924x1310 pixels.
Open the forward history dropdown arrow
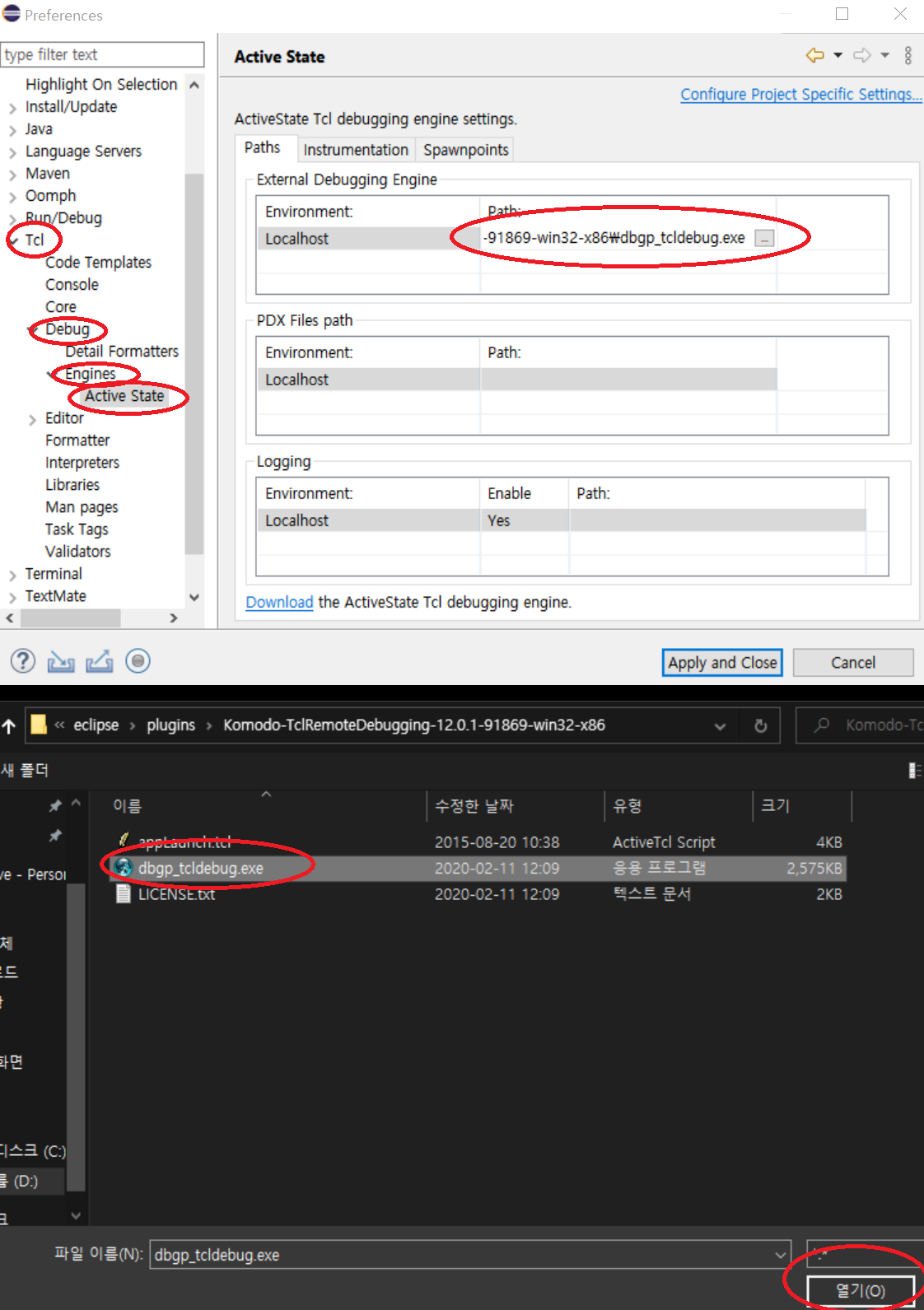885,55
